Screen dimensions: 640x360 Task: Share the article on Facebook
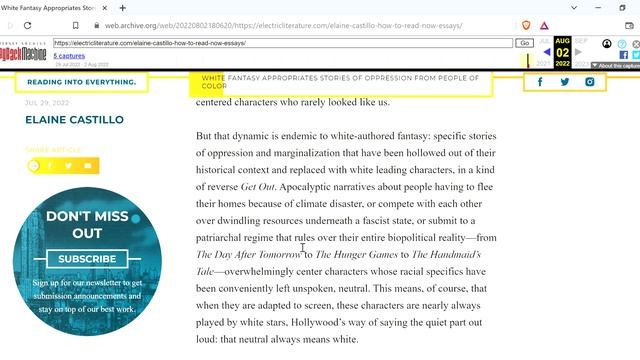[50, 166]
